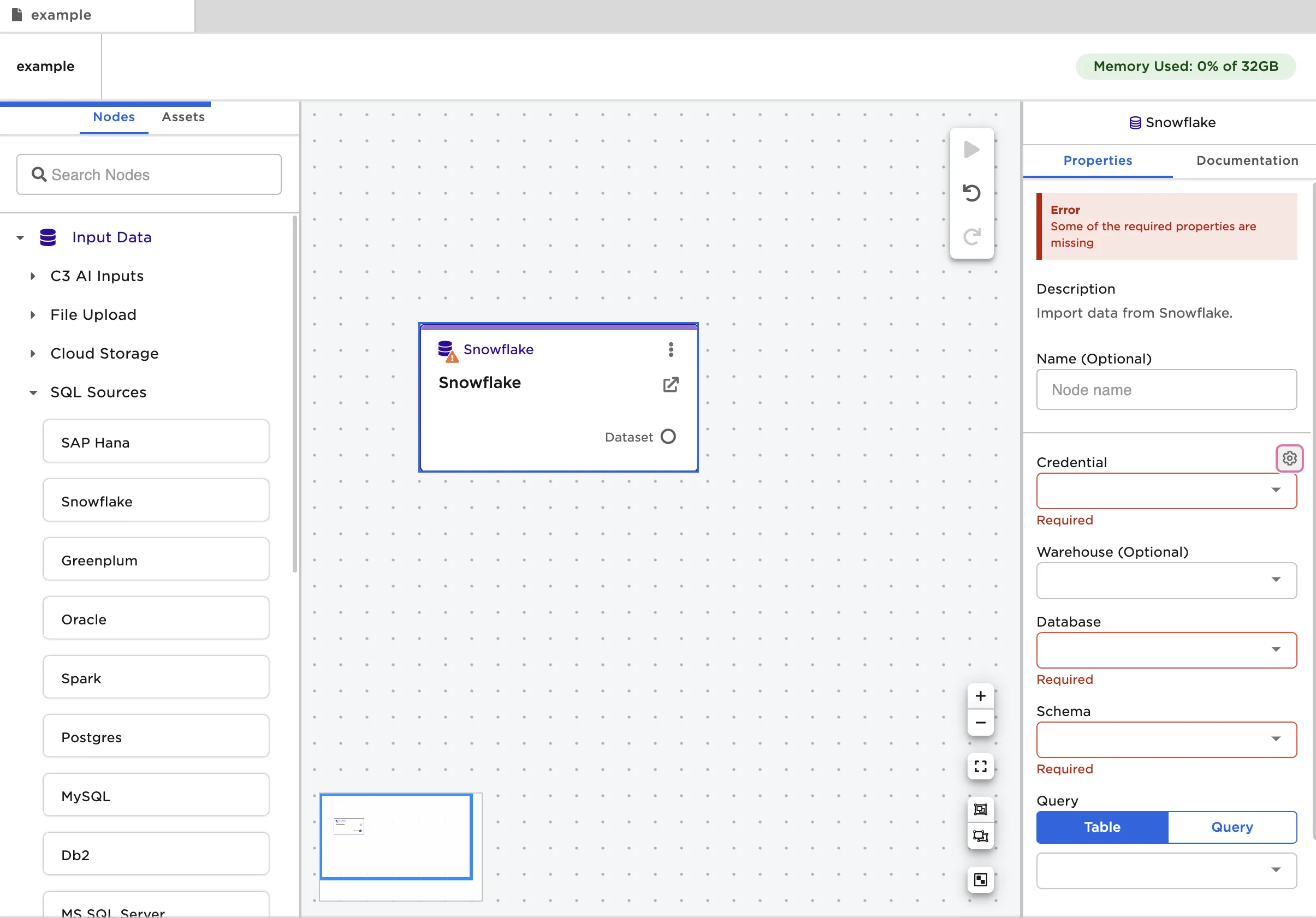This screenshot has width=1316, height=918.
Task: Open the Database dropdown
Action: point(1166,650)
